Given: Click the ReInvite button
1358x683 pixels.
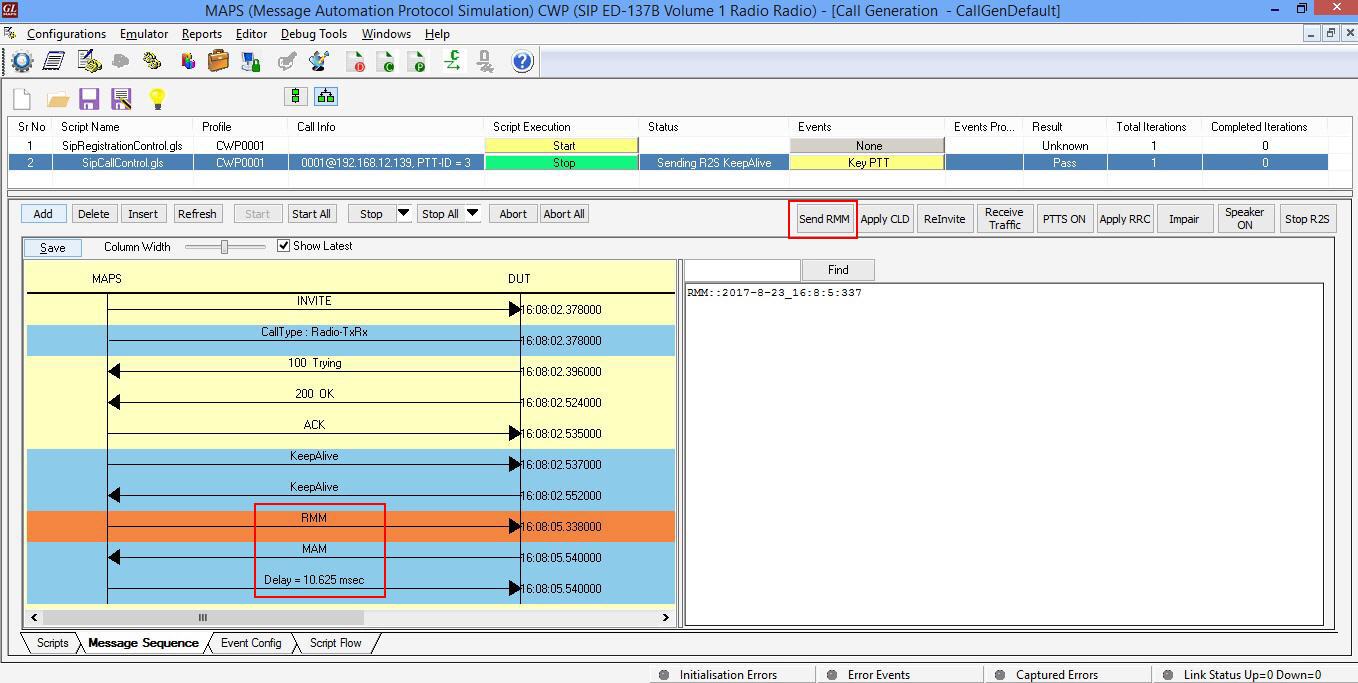Looking at the screenshot, I should point(945,219).
